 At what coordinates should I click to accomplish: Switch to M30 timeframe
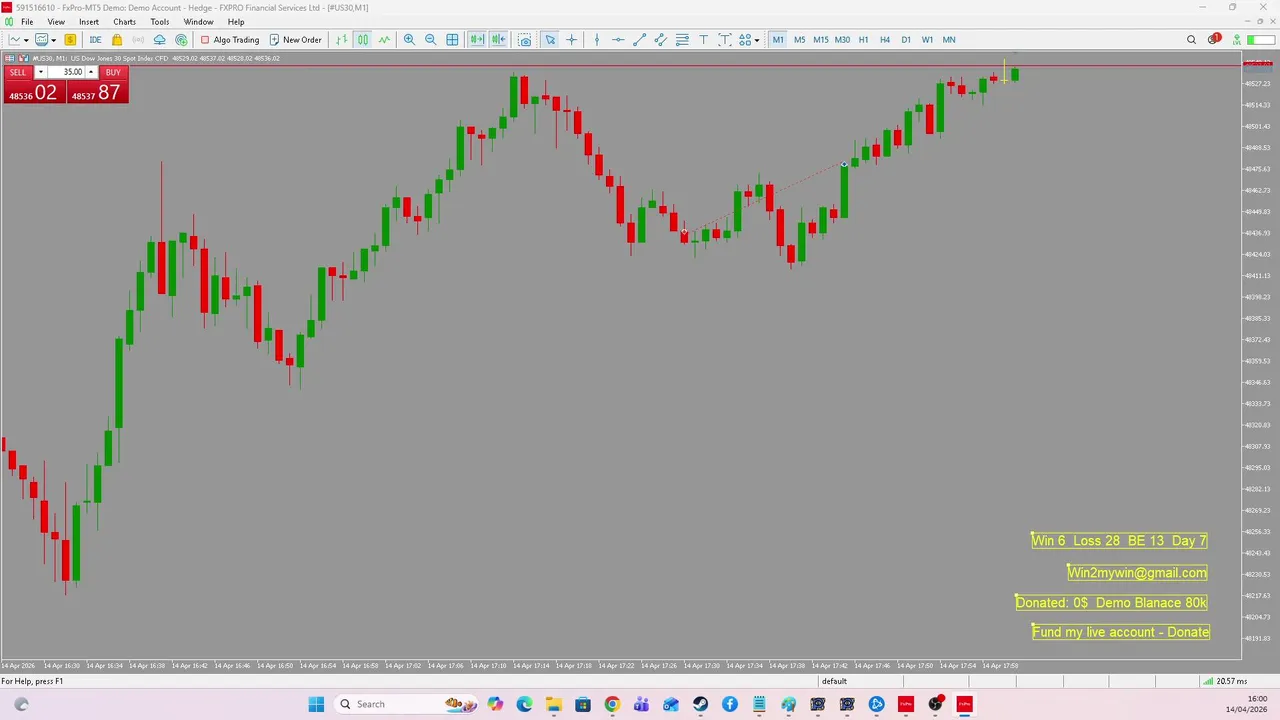click(x=842, y=40)
